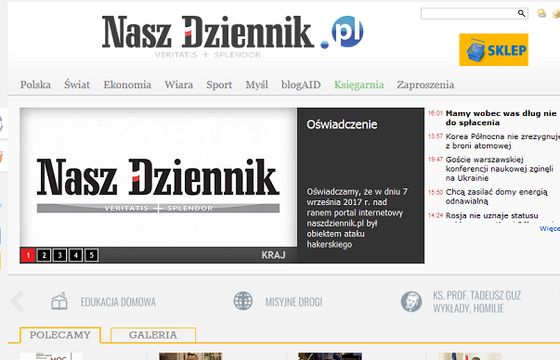Open 'Korea Północna nie zrezygnuje' news item

502,141
